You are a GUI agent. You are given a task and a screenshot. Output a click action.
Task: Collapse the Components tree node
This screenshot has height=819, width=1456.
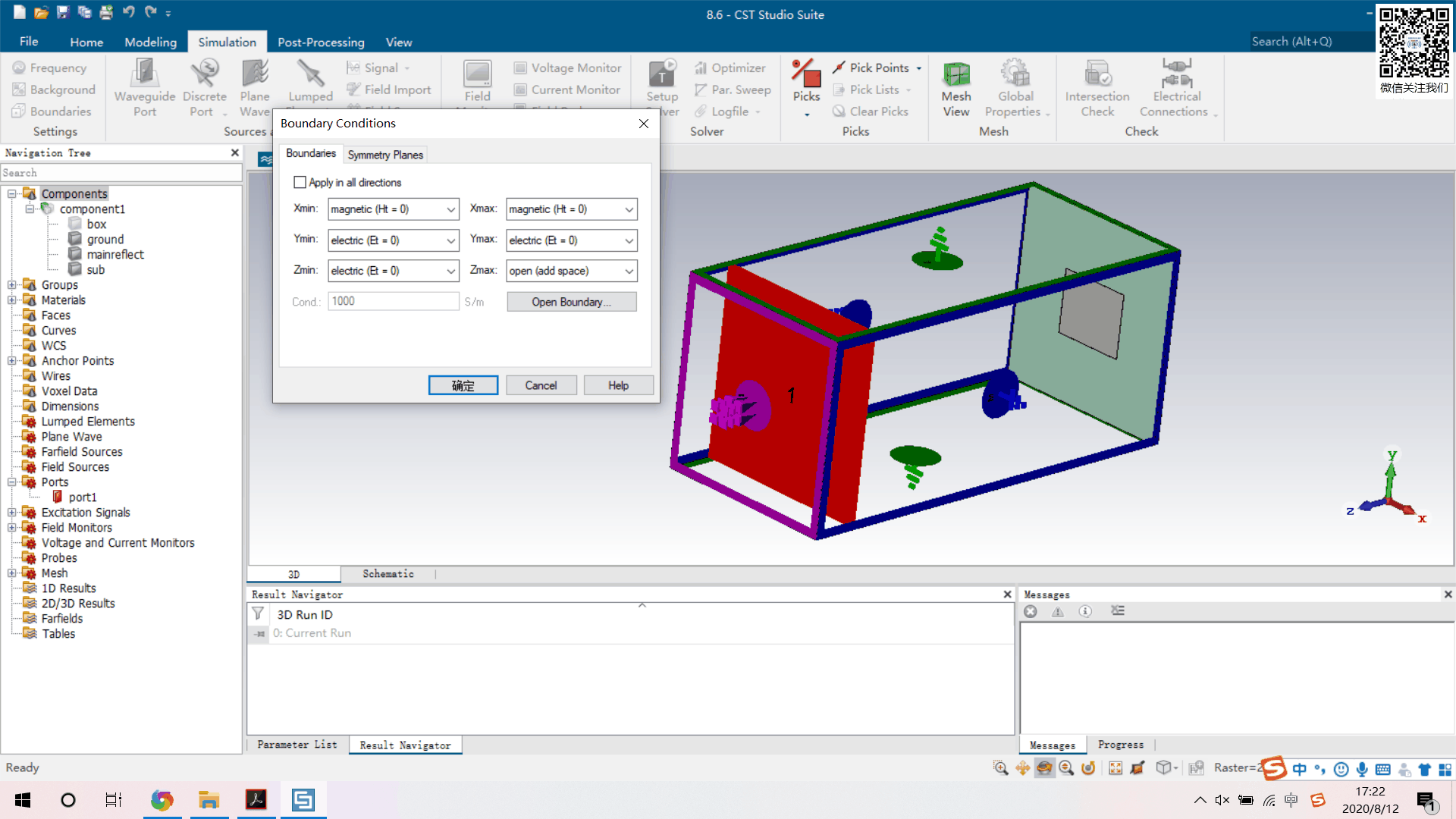12,194
